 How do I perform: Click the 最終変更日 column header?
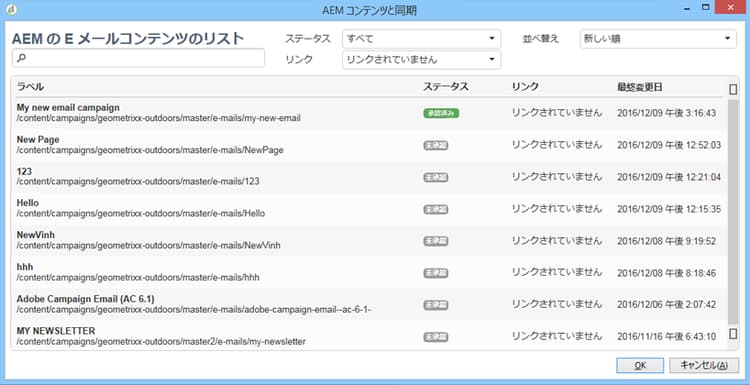coord(640,88)
